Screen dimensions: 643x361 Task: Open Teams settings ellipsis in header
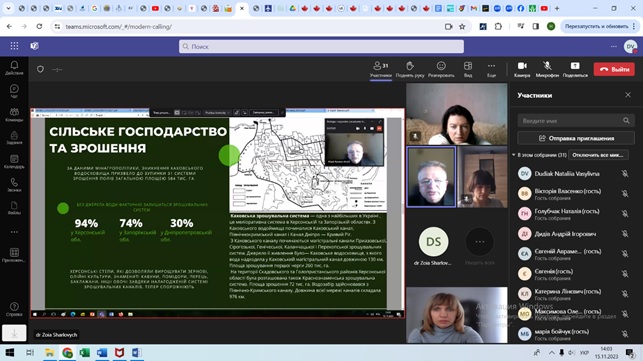(613, 46)
